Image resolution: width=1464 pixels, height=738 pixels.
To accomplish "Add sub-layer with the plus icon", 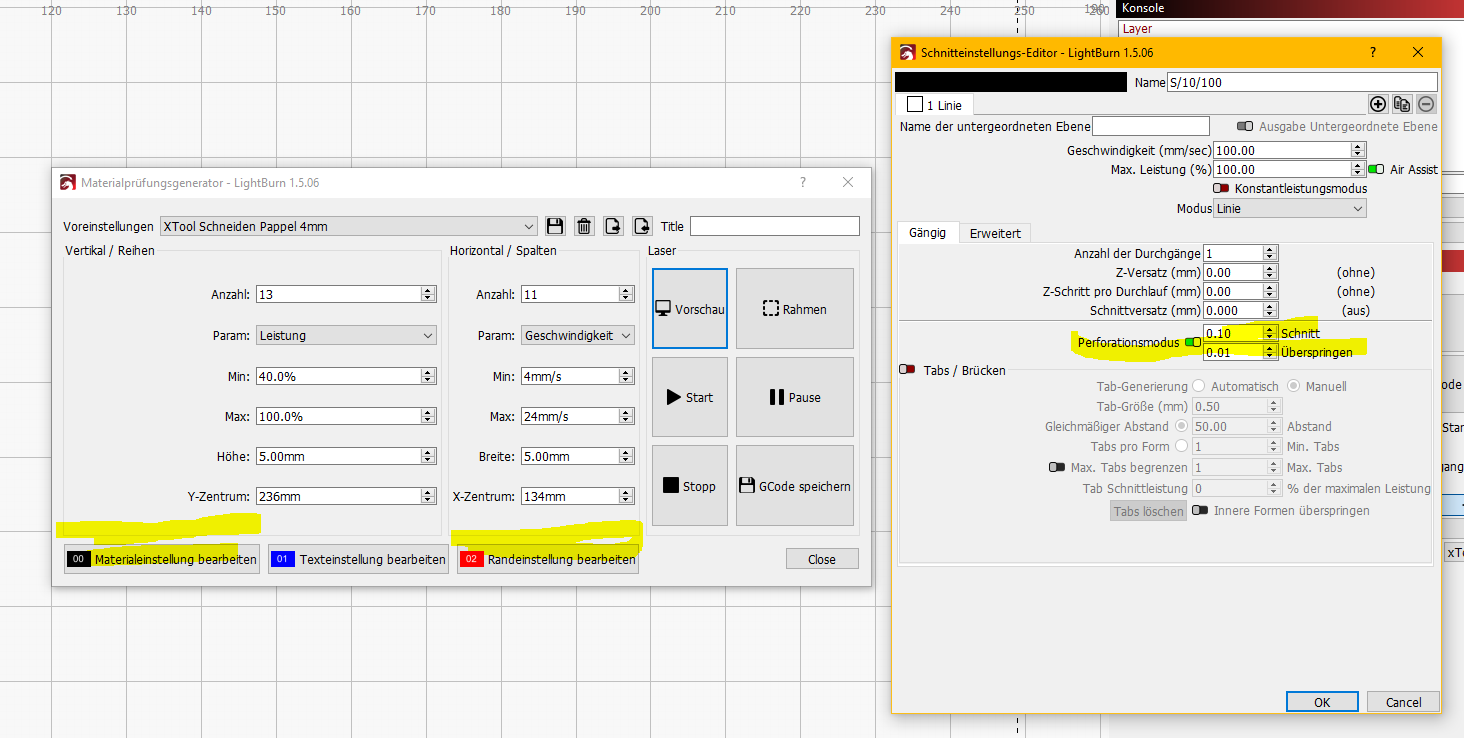I will pyautogui.click(x=1378, y=104).
